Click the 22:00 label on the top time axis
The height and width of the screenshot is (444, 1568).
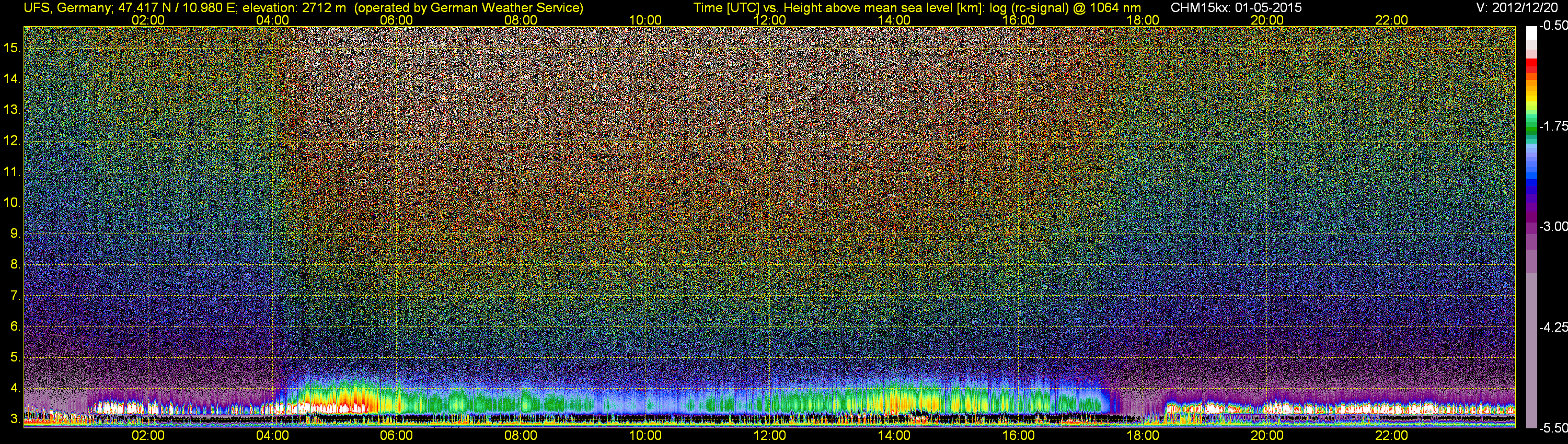click(x=1391, y=20)
